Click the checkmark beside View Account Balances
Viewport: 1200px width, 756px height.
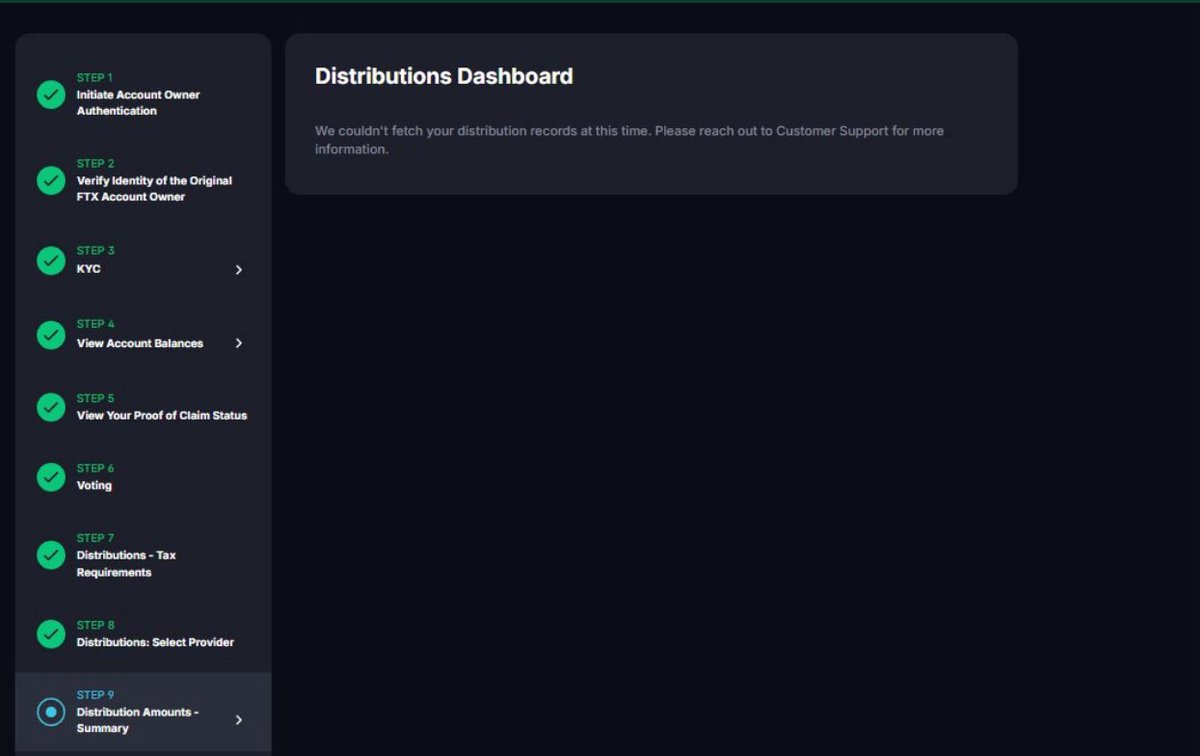(x=51, y=334)
